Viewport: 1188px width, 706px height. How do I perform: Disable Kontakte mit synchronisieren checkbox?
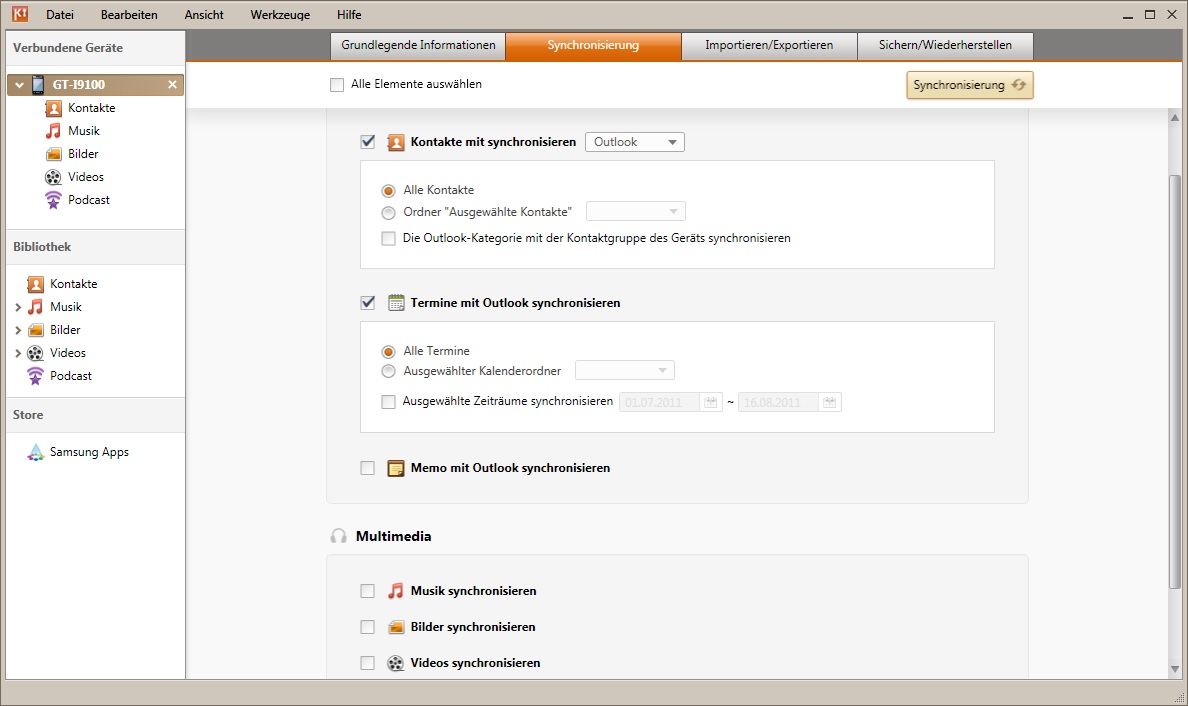(x=367, y=142)
